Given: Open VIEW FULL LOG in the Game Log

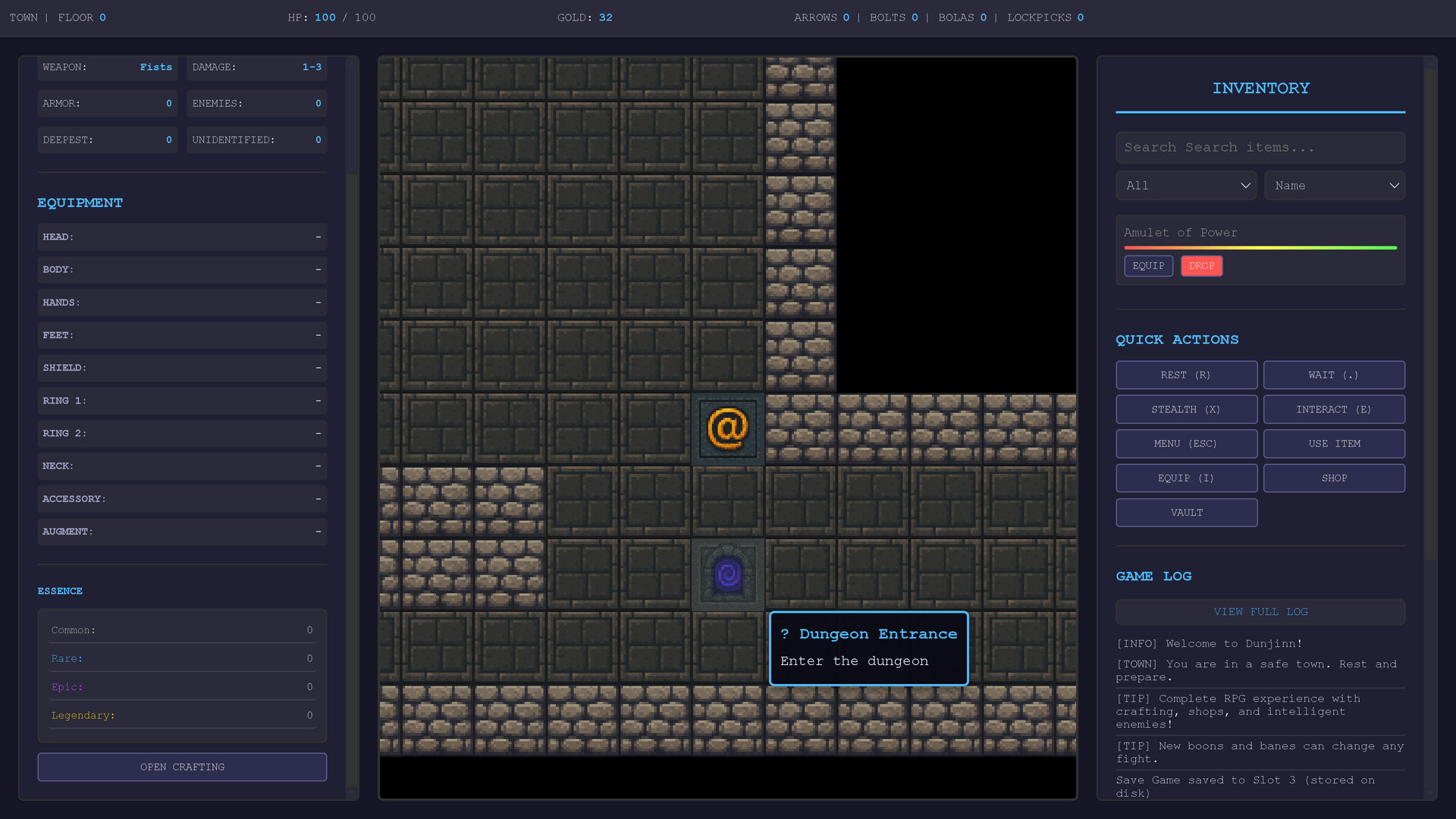Looking at the screenshot, I should tap(1260, 611).
